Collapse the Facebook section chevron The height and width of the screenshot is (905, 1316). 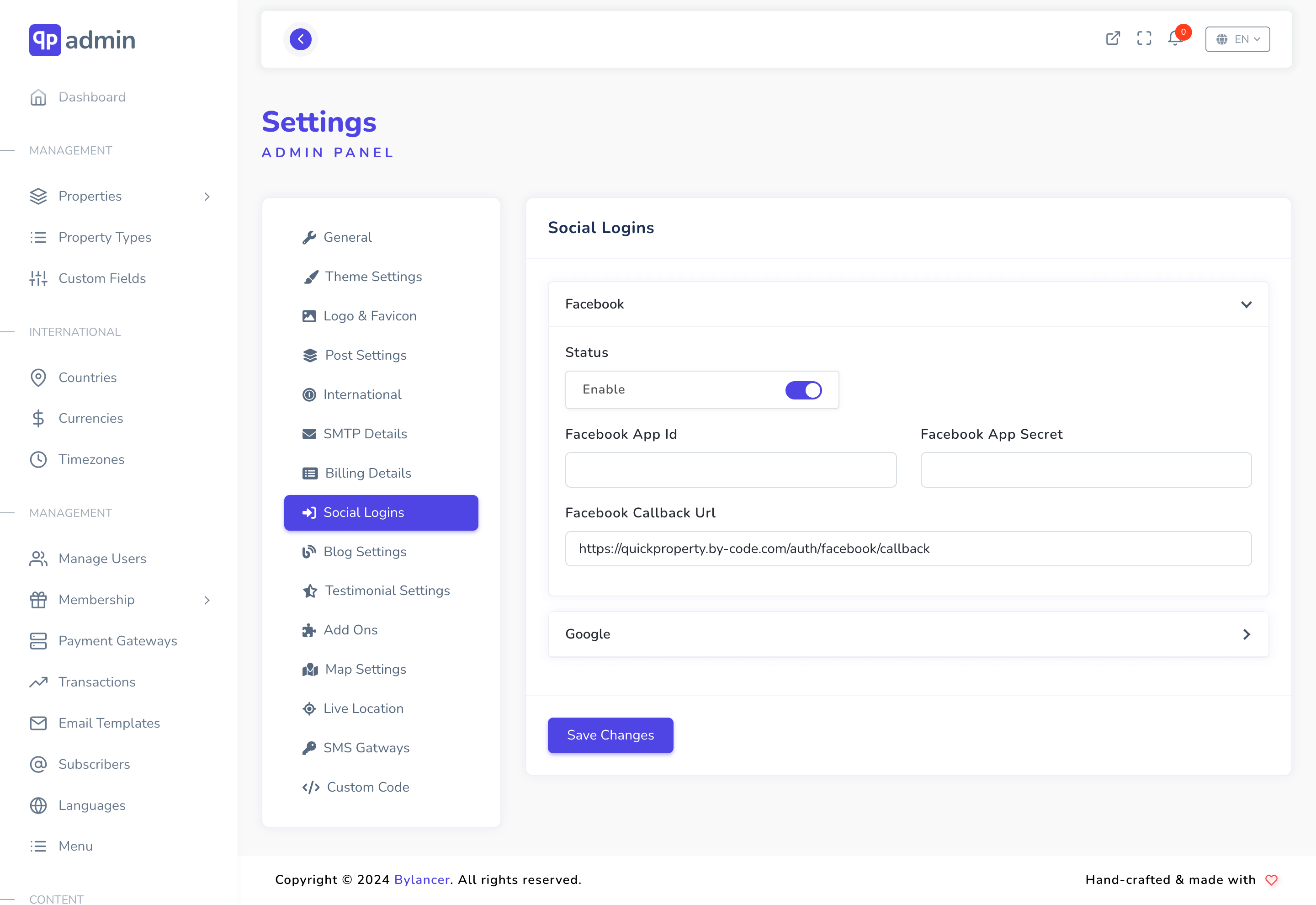1246,304
